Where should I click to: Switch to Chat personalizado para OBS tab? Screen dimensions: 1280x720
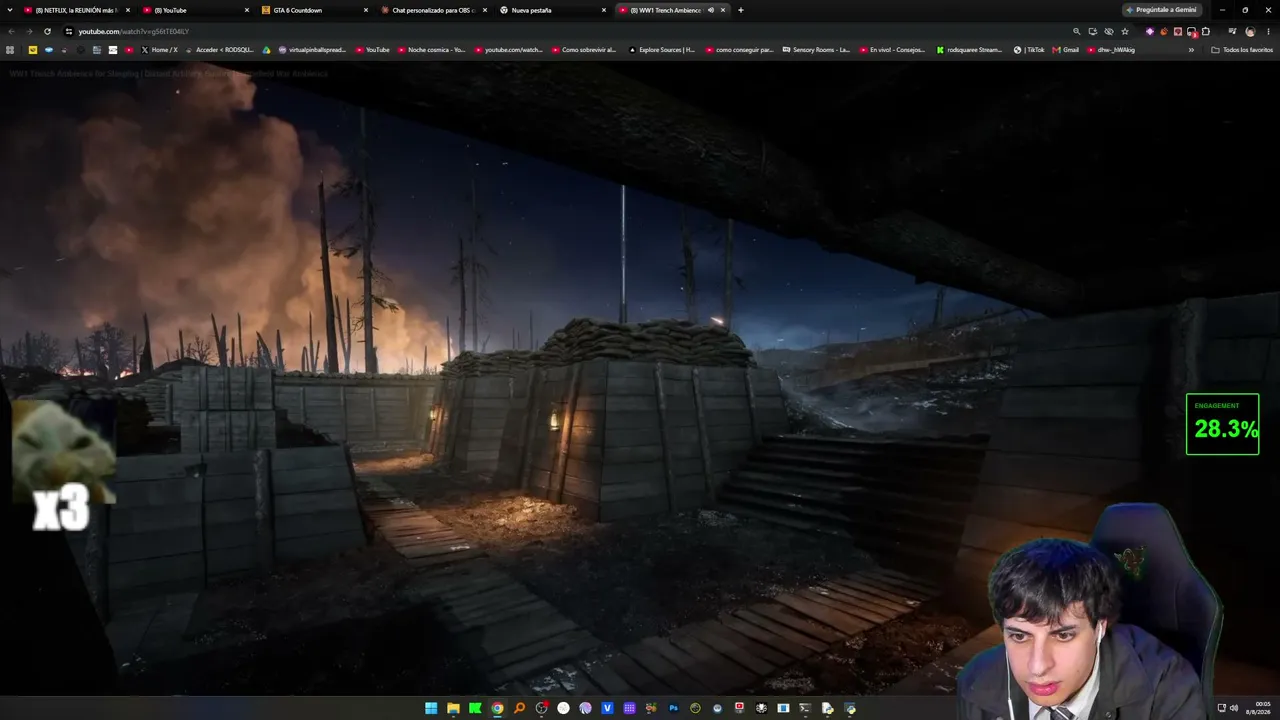click(x=433, y=10)
